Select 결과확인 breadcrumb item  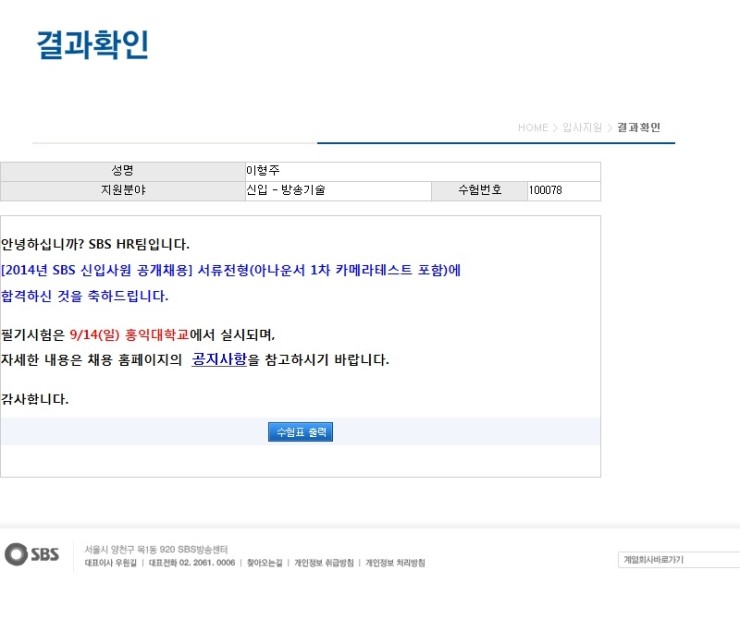tap(639, 127)
